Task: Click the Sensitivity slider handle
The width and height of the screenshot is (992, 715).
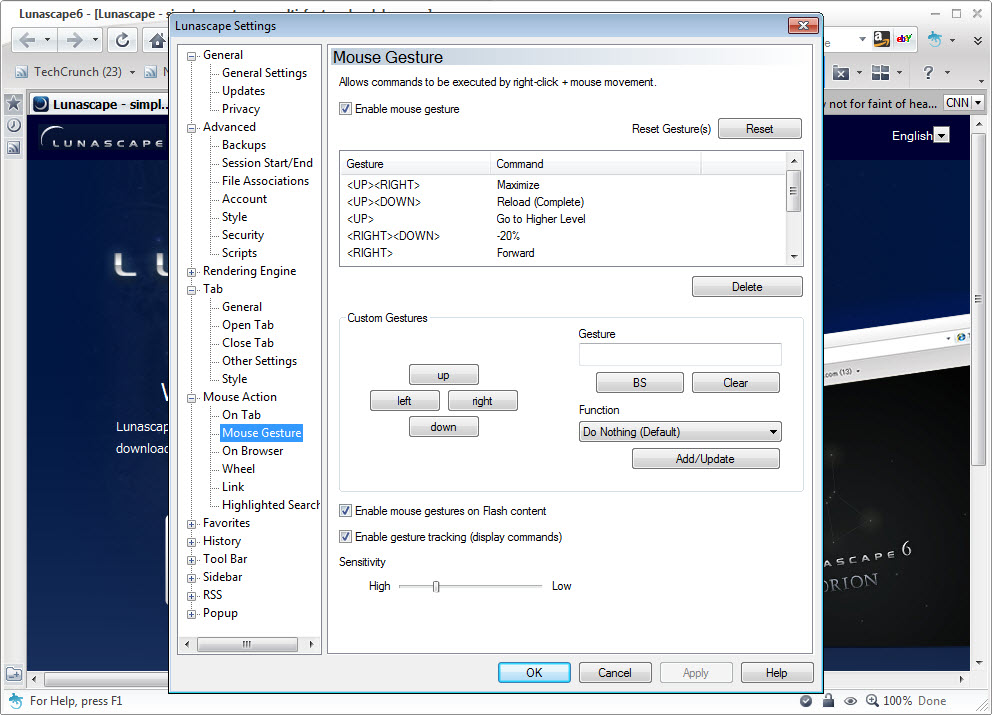Action: [436, 587]
